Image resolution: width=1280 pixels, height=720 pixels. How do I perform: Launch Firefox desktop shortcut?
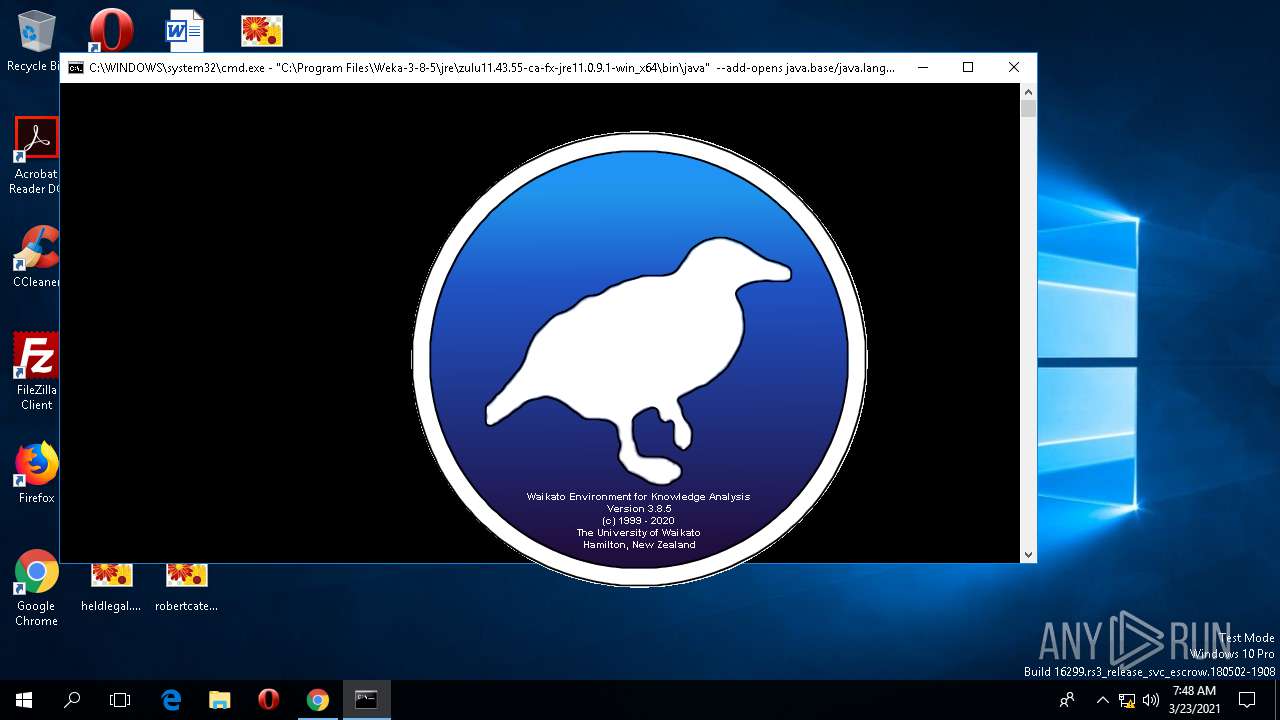[x=36, y=473]
